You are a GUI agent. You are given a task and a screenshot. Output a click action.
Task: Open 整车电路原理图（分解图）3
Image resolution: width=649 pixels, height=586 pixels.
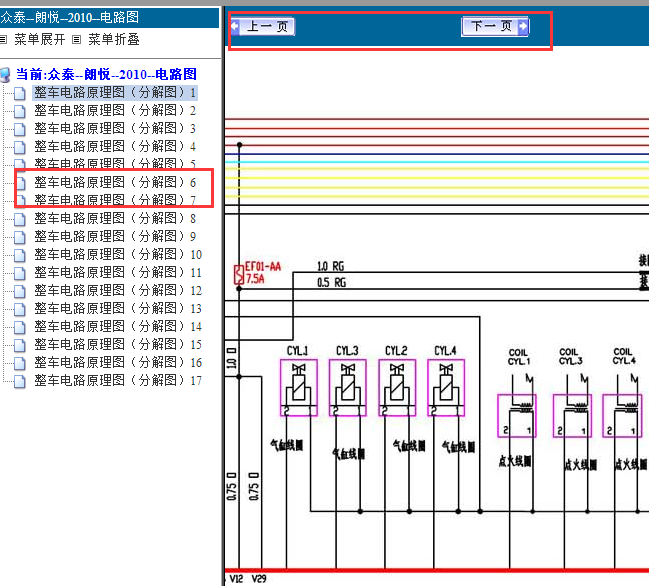click(x=115, y=128)
